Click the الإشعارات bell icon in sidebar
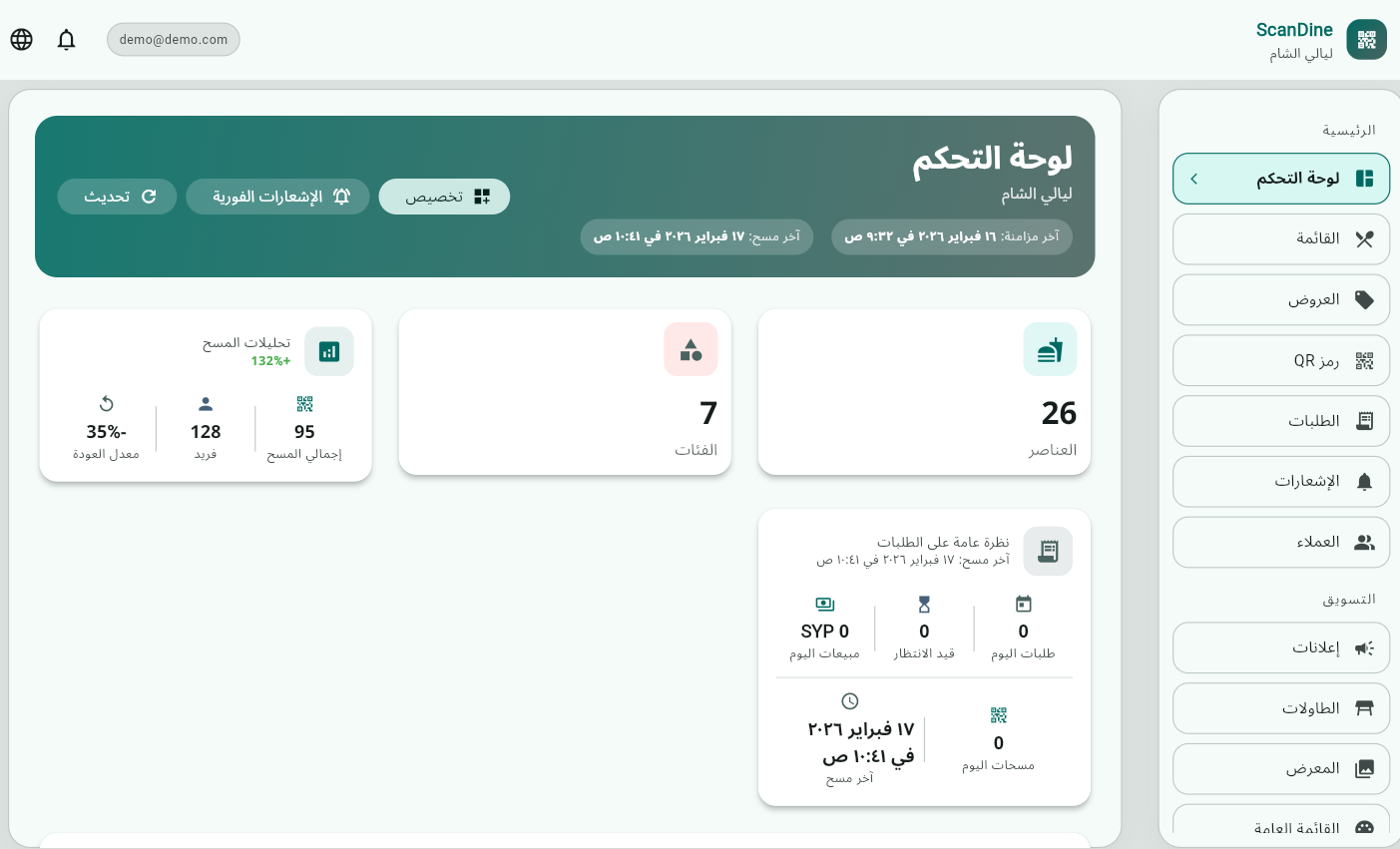1400x849 pixels. tap(1364, 481)
